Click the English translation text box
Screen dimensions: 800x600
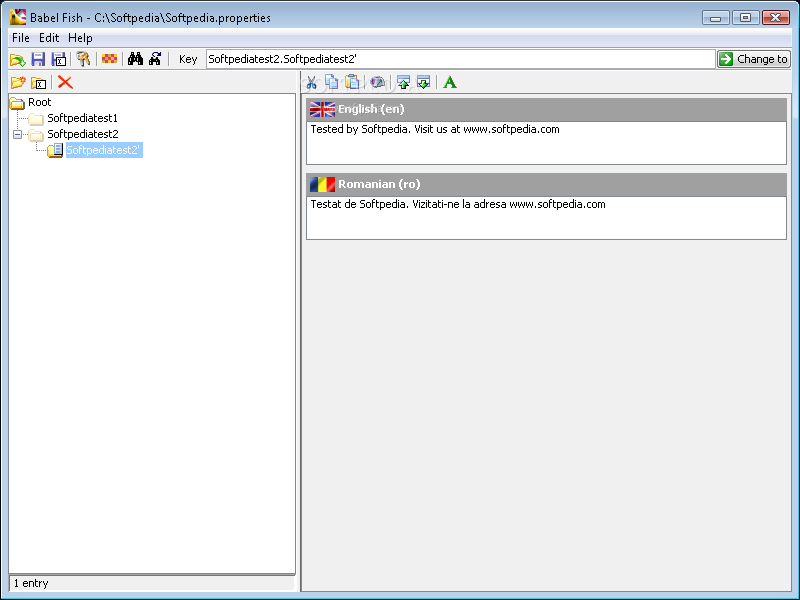point(546,143)
